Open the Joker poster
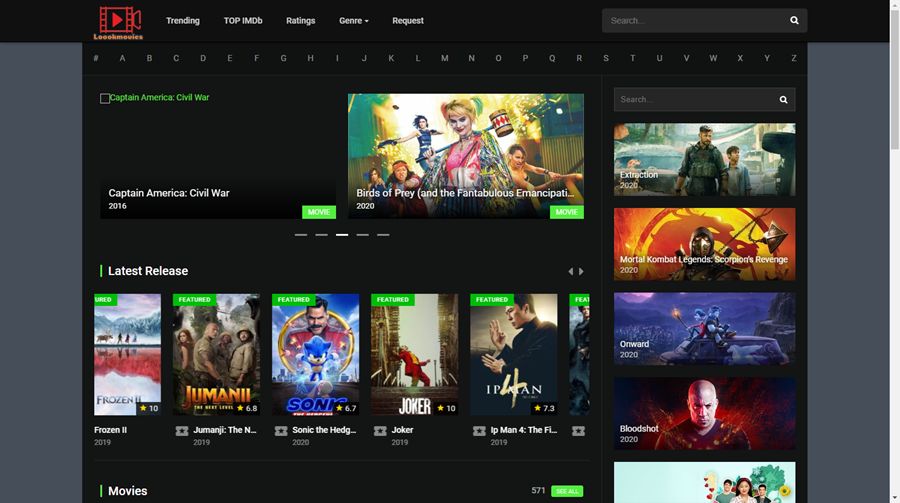This screenshot has height=503, width=900. [414, 354]
